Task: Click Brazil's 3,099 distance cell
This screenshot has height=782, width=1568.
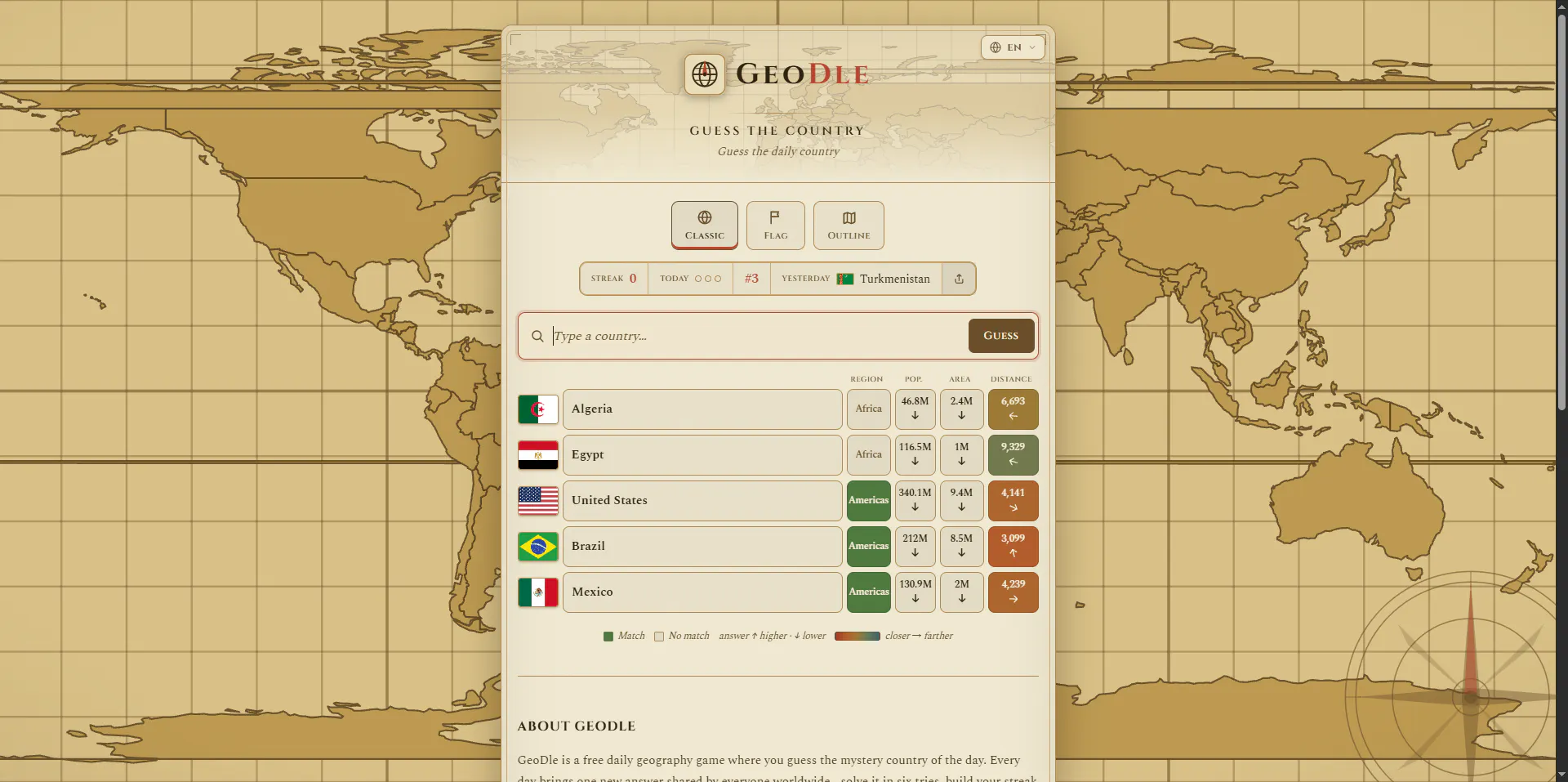Action: point(1013,547)
